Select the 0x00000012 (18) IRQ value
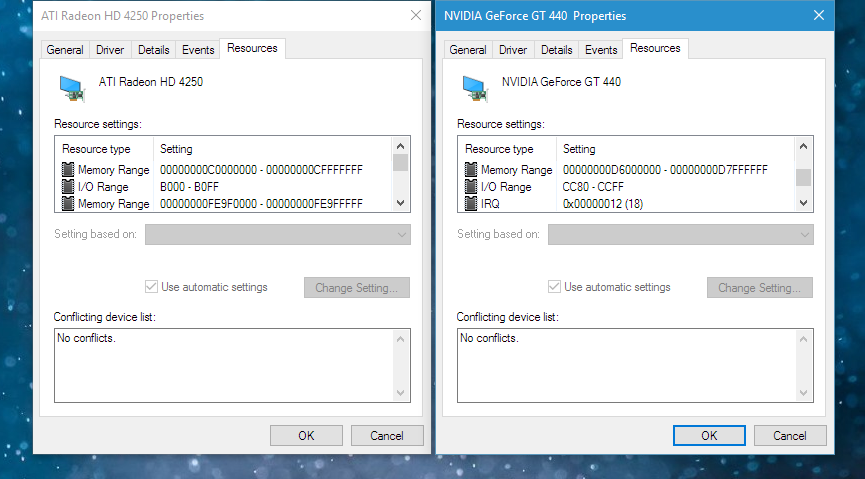 click(603, 204)
